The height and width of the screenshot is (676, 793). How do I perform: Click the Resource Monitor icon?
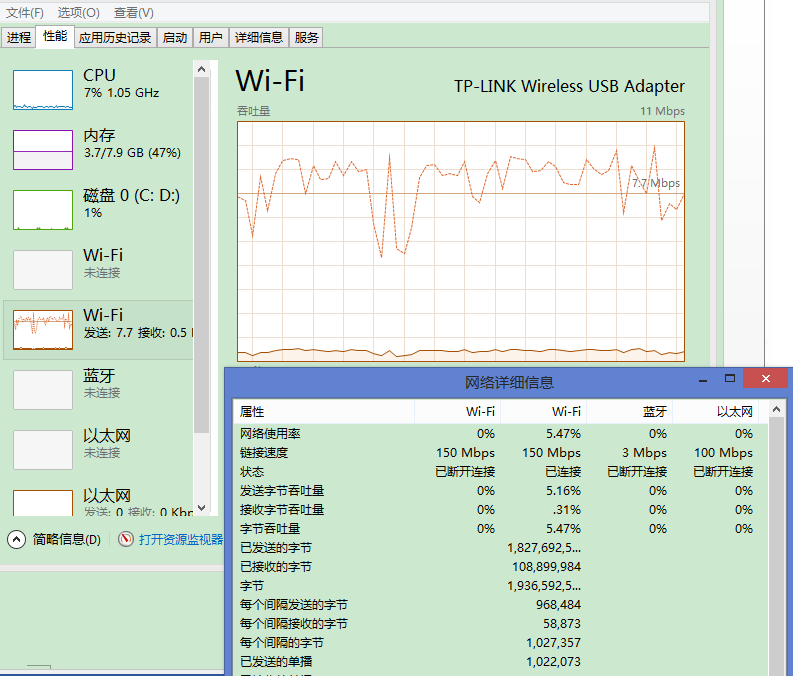(126, 539)
